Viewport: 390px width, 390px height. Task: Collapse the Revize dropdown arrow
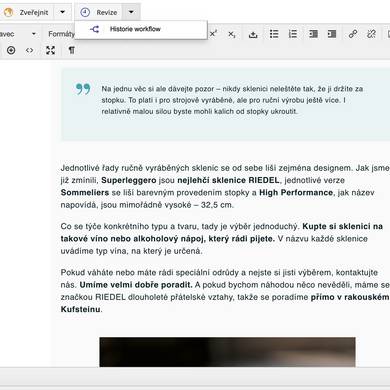(131, 12)
